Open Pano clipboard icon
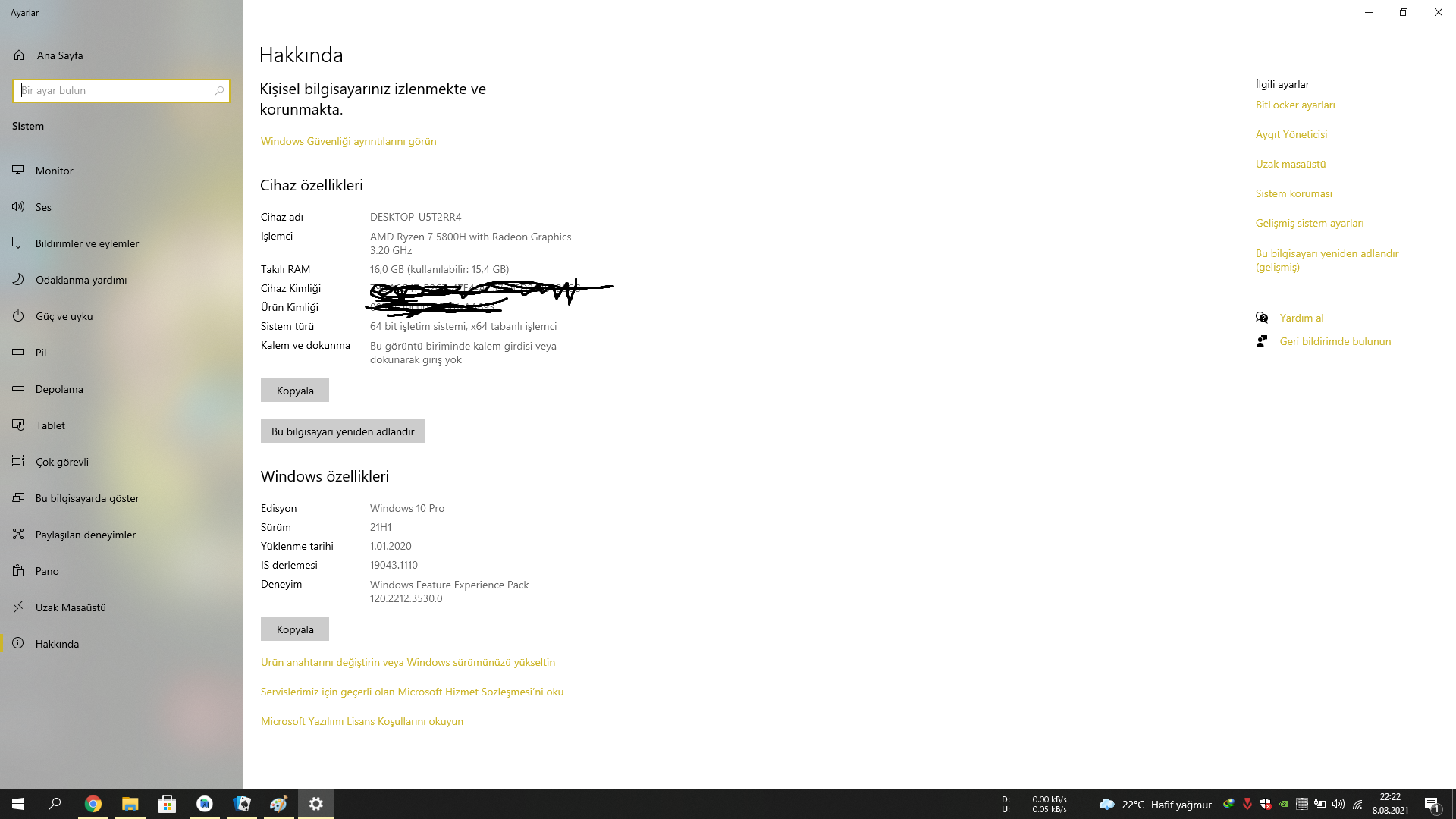 pos(18,571)
